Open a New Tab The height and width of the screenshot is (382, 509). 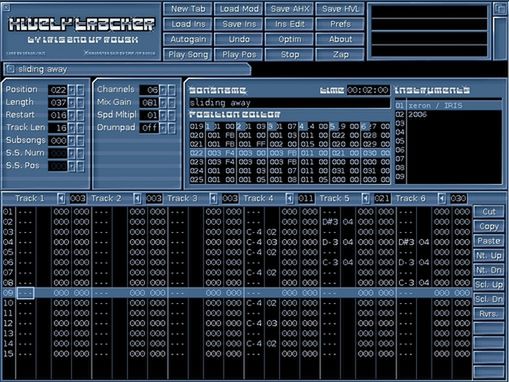click(188, 9)
